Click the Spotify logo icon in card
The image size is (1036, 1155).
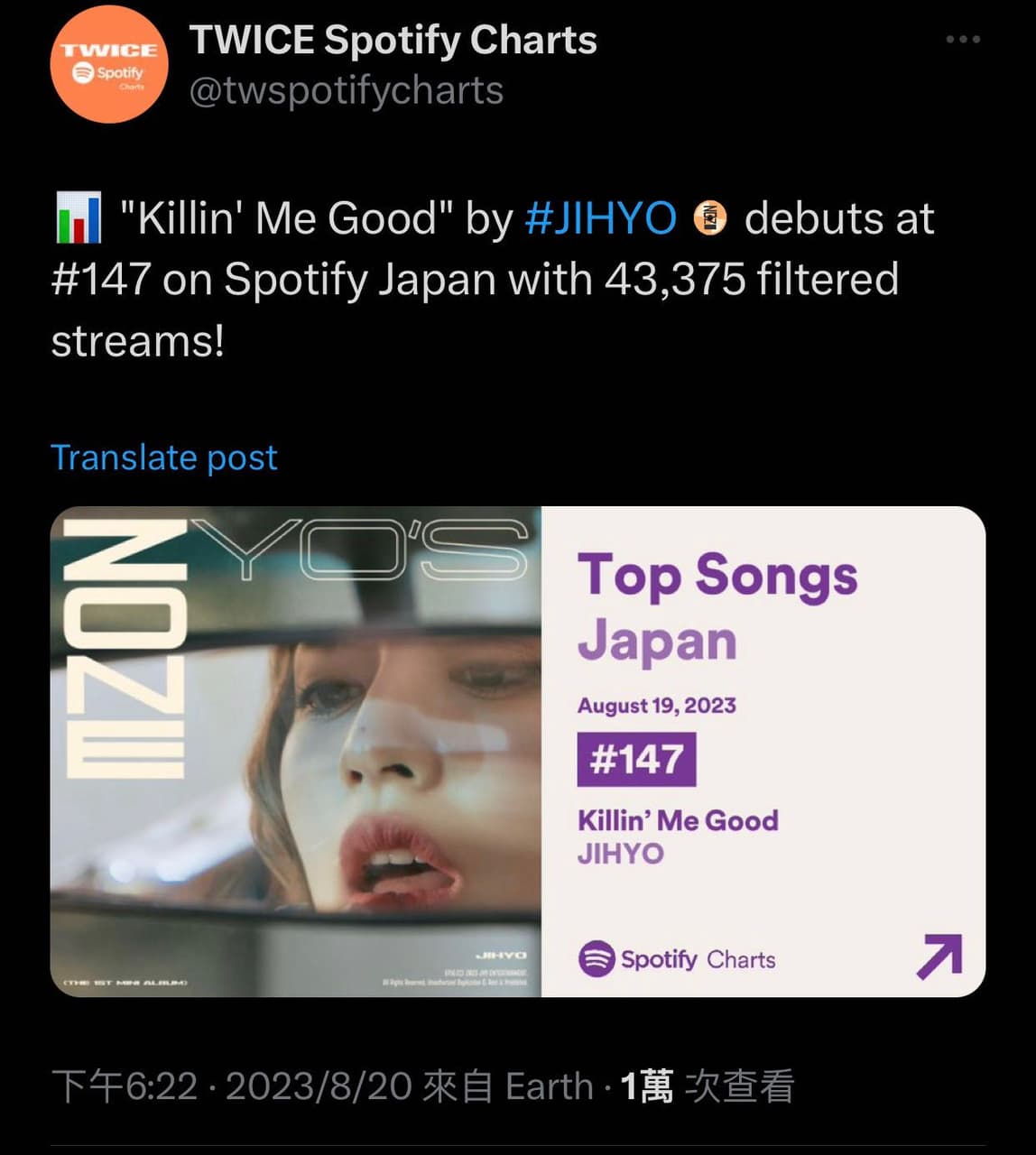click(597, 958)
